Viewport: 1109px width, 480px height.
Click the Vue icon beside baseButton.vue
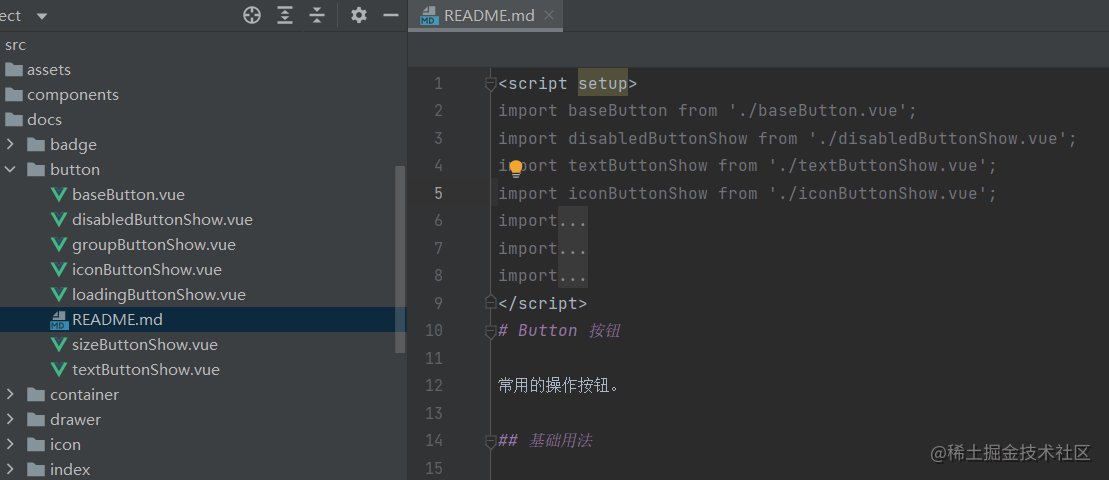(59, 195)
